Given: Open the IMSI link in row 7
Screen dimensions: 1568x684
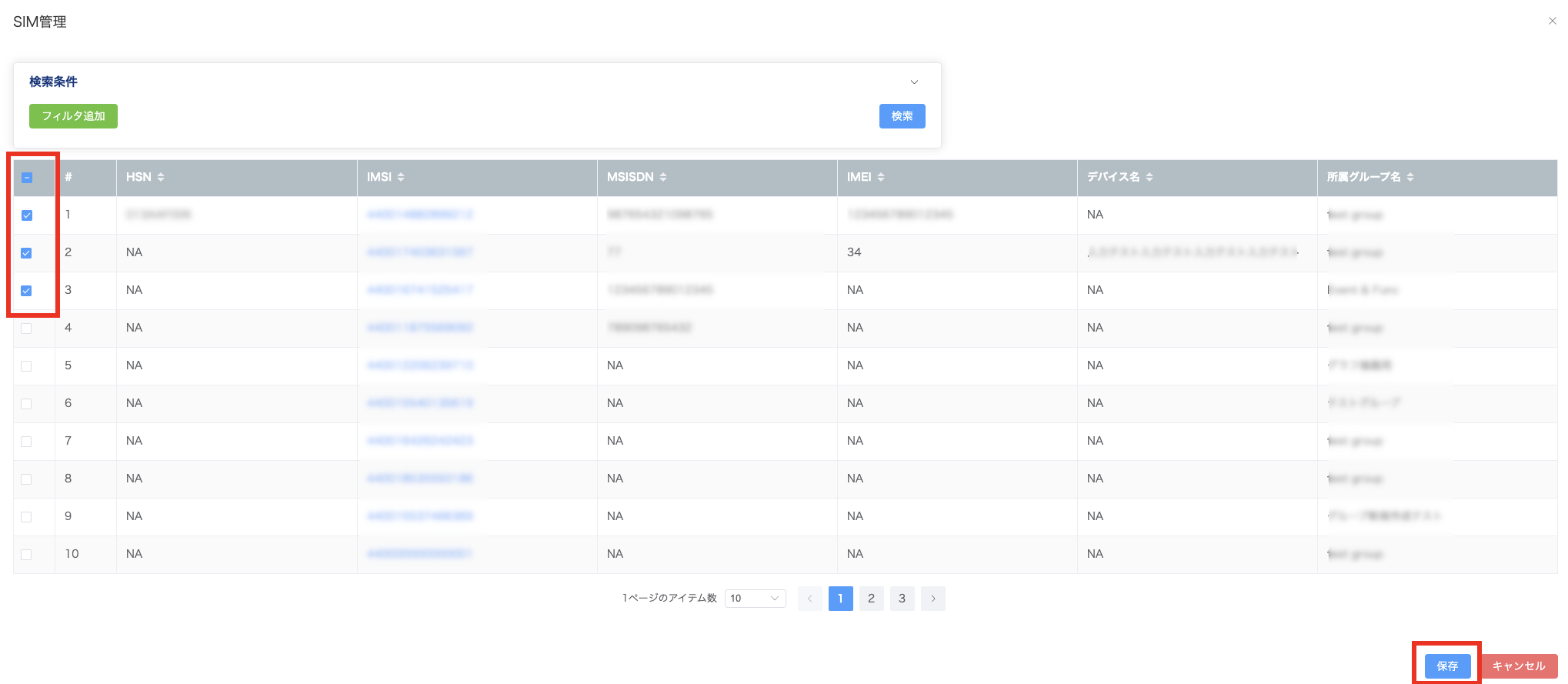Looking at the screenshot, I should tap(420, 441).
